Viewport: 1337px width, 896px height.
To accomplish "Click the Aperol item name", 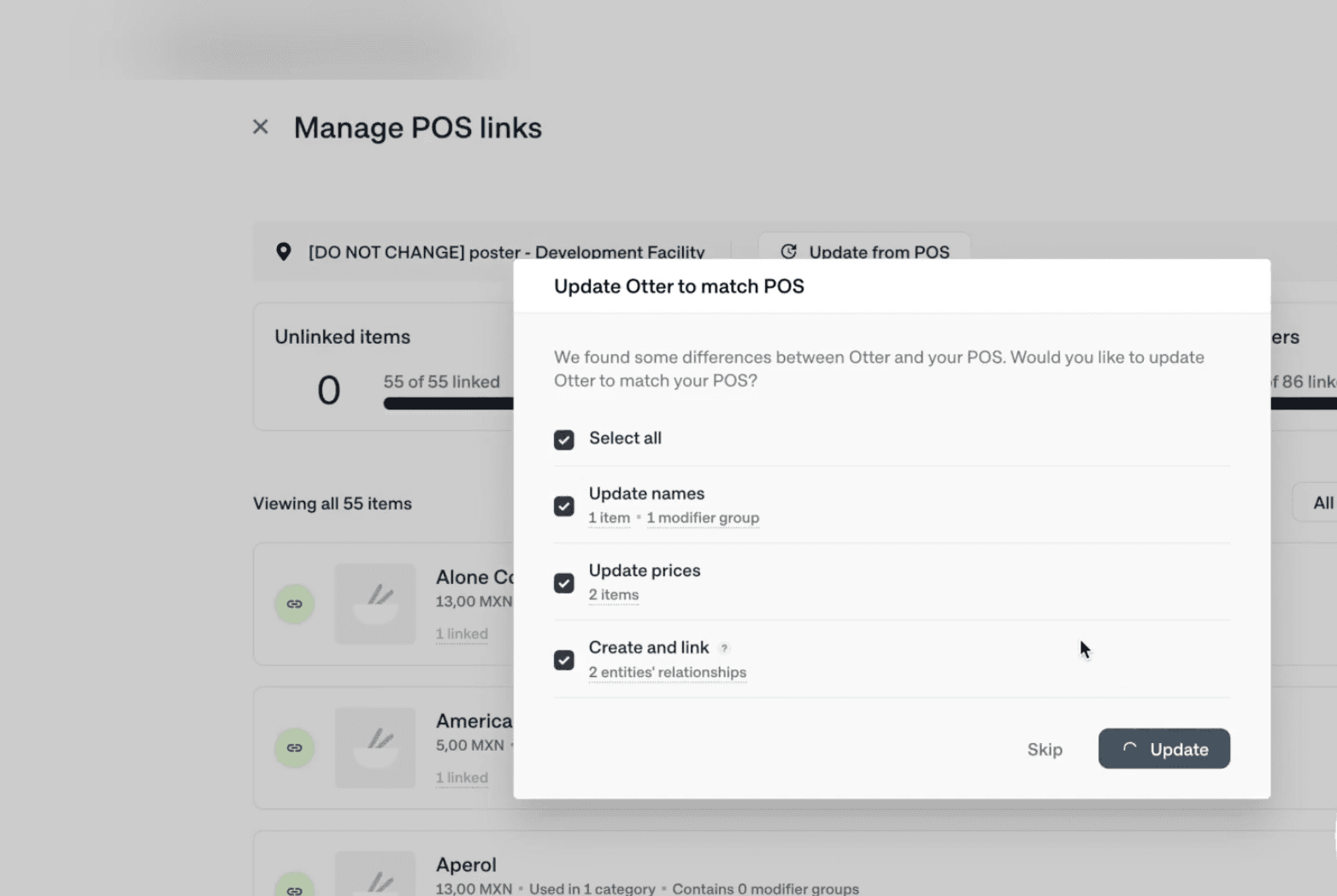I will 466,864.
